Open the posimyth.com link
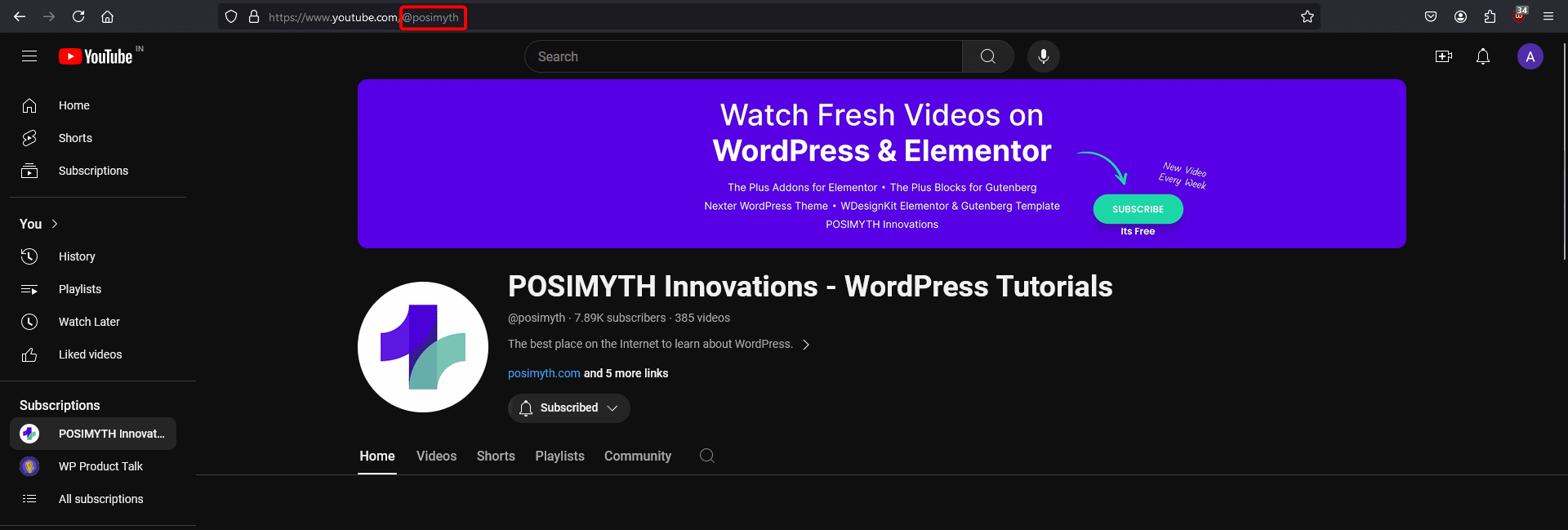The height and width of the screenshot is (530, 1568). [x=544, y=373]
